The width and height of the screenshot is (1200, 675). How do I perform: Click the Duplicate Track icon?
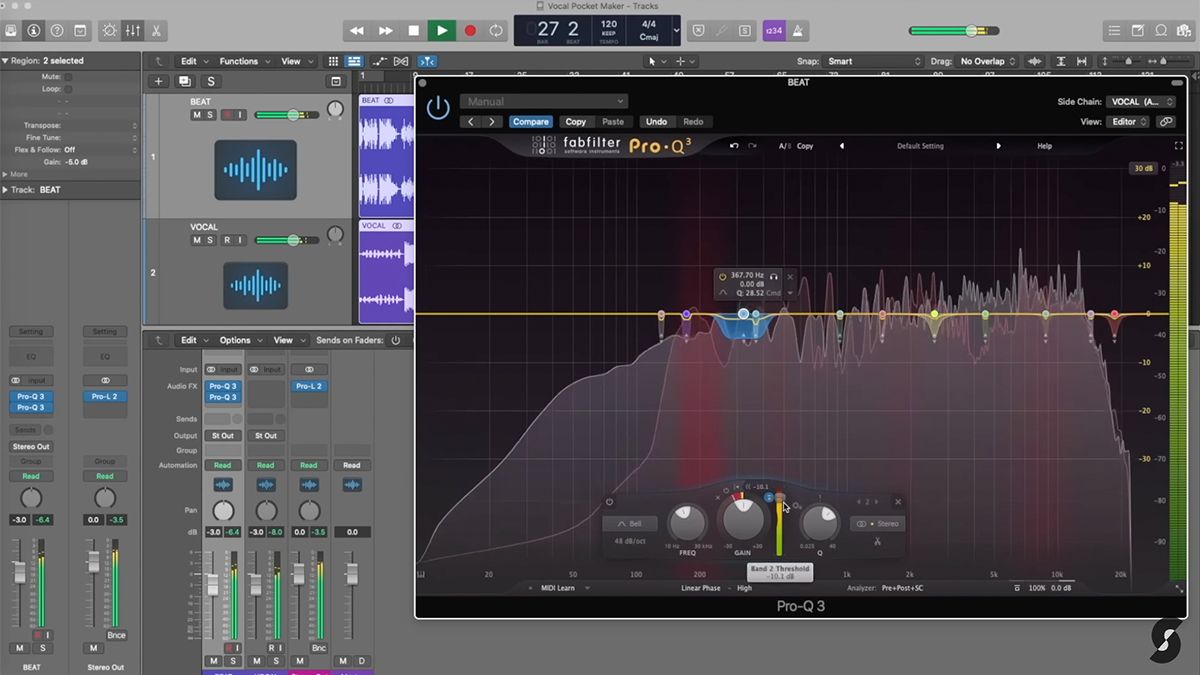point(184,81)
